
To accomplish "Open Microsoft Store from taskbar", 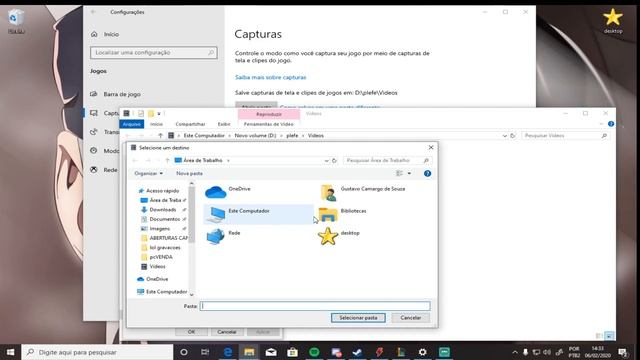I will pyautogui.click(x=292, y=352).
